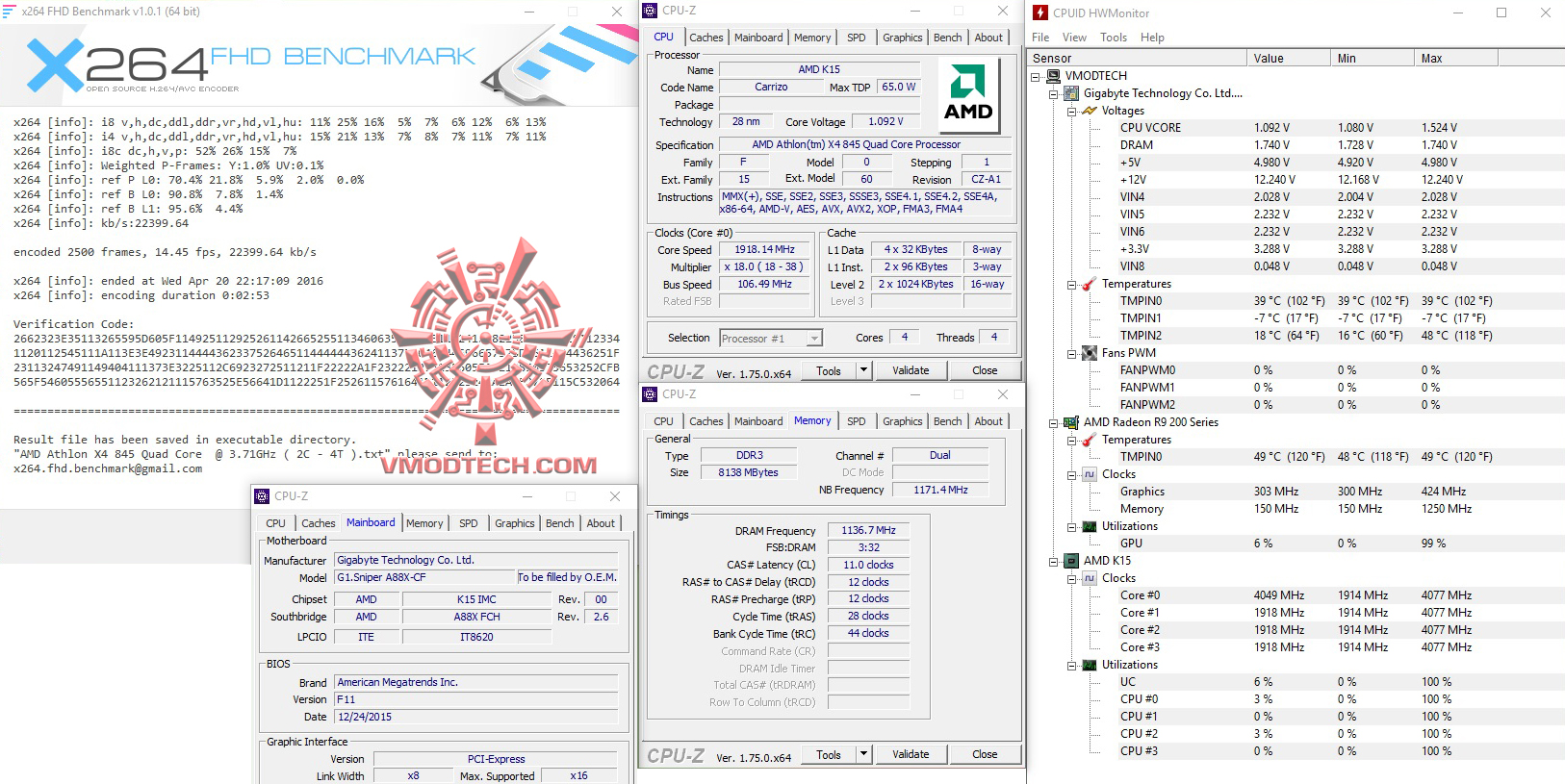Select the Temperatures thermometer icon under Gigabyte
The width and height of the screenshot is (1565, 784).
pos(1090,284)
